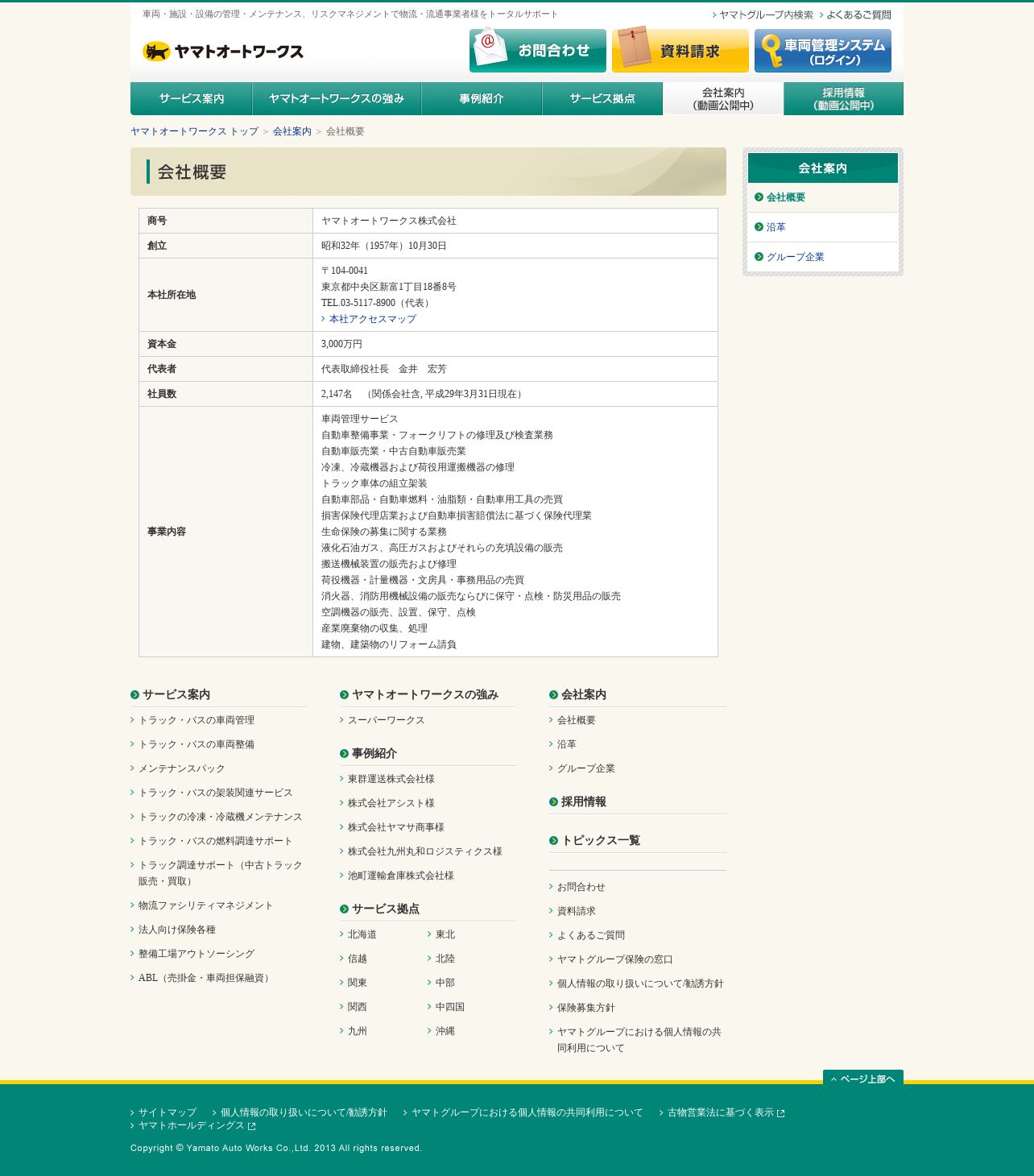Viewport: 1034px width, 1176px height.
Task: Open sidebar グループ企業 link
Action: (x=796, y=257)
